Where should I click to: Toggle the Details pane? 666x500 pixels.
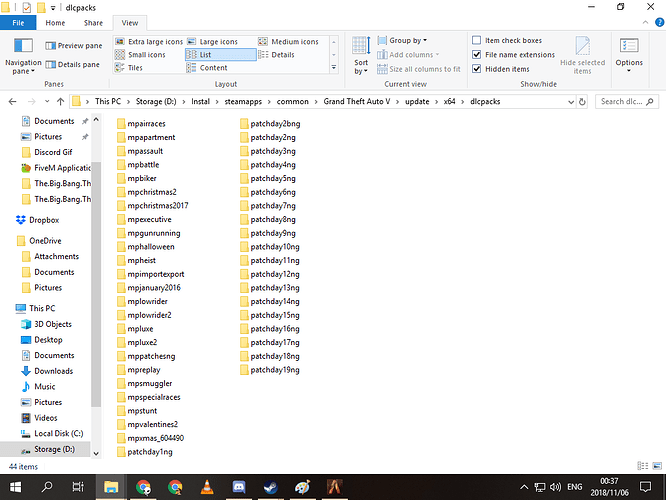tap(73, 65)
